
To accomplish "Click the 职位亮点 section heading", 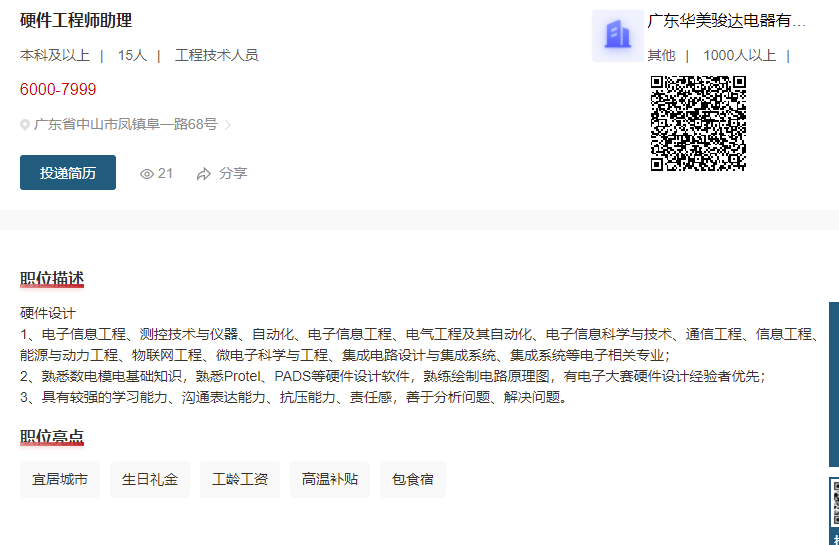I will click(52, 436).
